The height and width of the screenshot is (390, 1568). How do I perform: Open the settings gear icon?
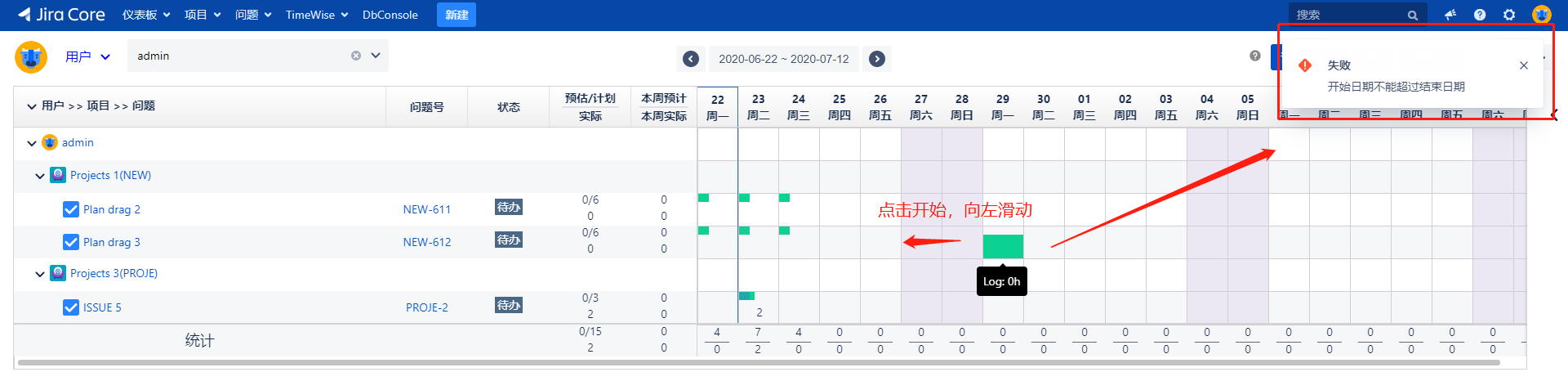tap(1509, 15)
